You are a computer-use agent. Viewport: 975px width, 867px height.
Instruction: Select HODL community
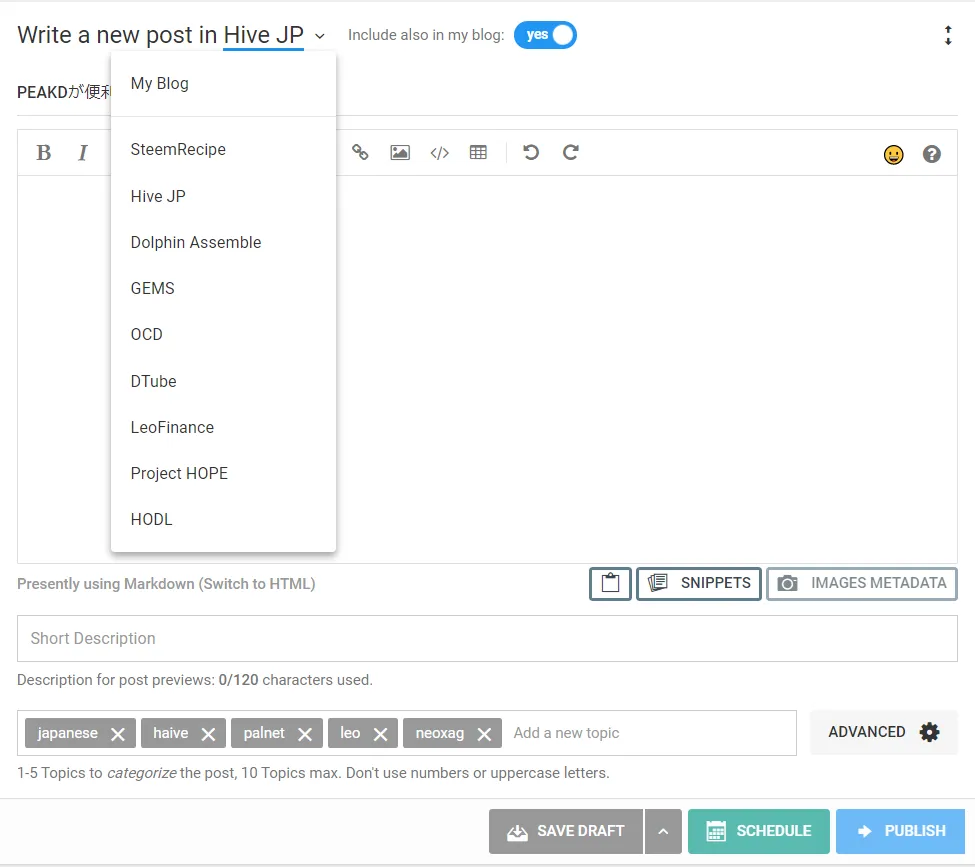click(x=223, y=519)
